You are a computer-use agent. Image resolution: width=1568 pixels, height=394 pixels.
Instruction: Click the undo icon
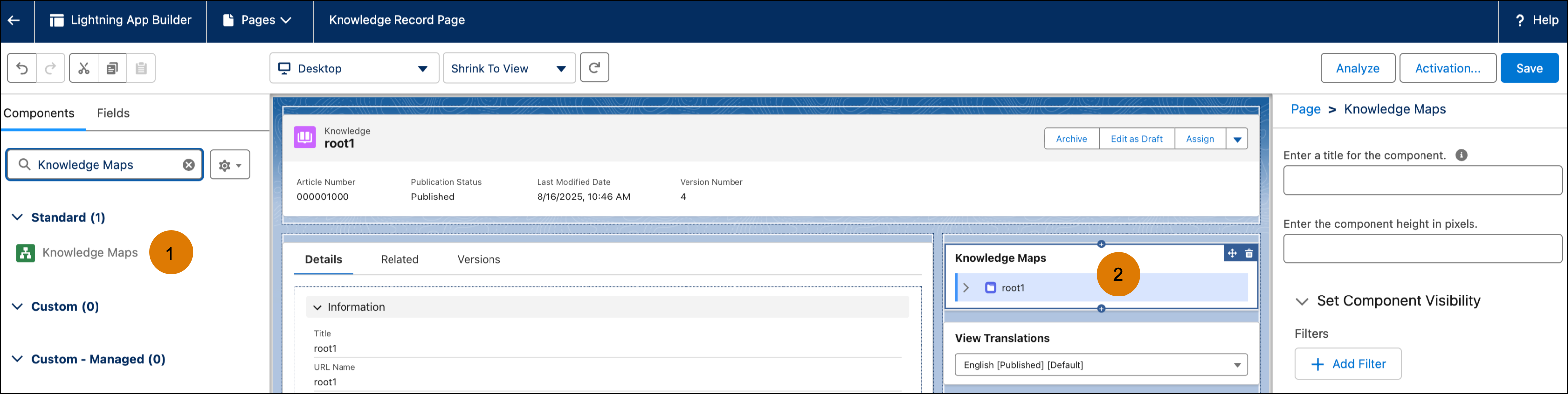[22, 68]
